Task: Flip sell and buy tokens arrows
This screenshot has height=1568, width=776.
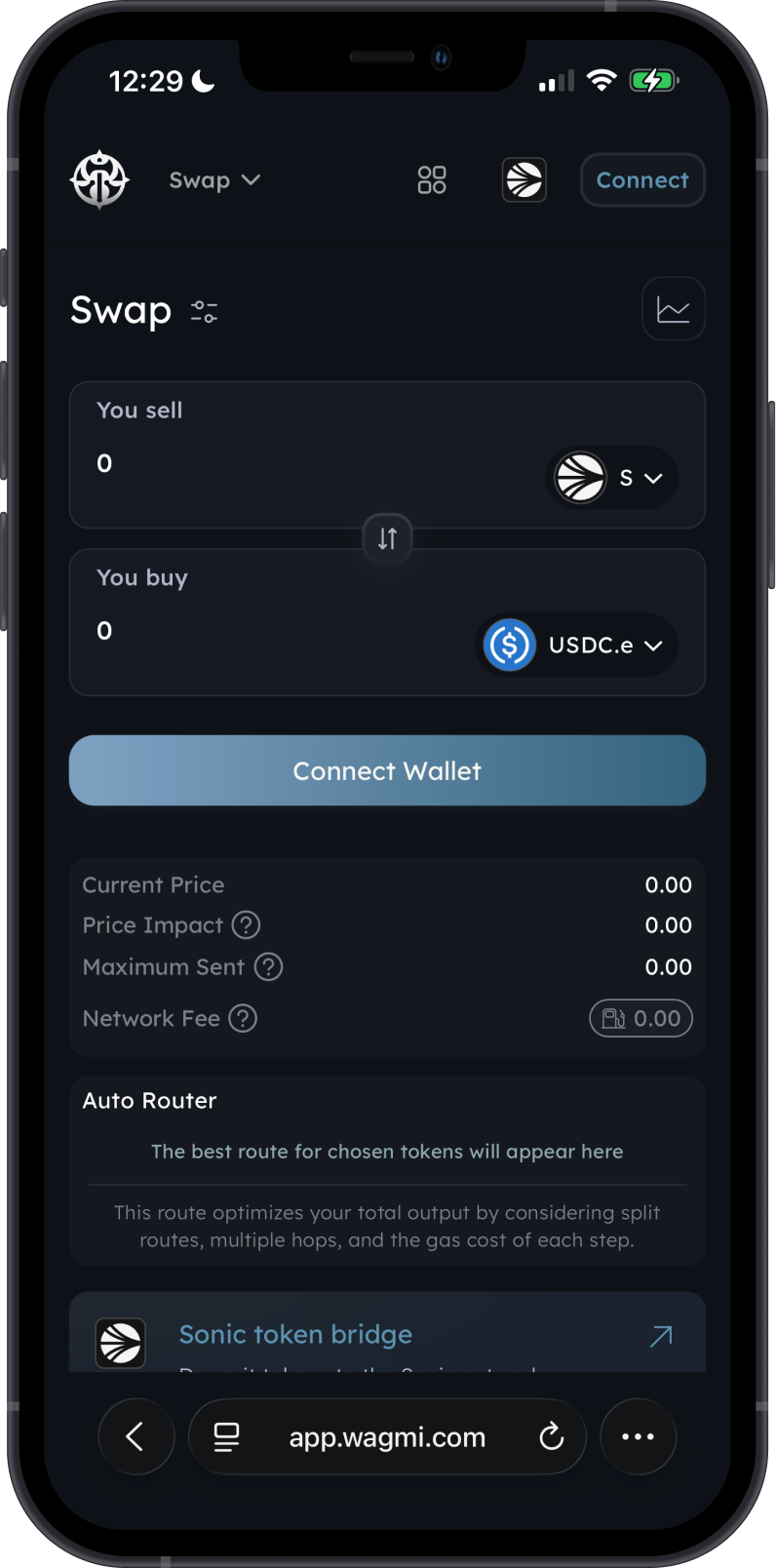Action: [x=387, y=538]
